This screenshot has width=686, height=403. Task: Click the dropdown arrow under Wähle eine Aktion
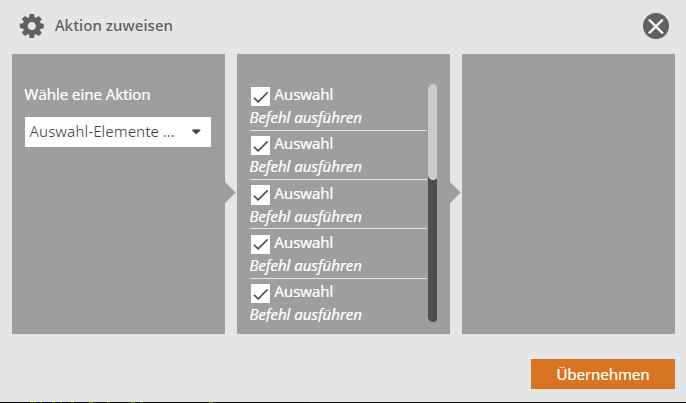tap(196, 131)
